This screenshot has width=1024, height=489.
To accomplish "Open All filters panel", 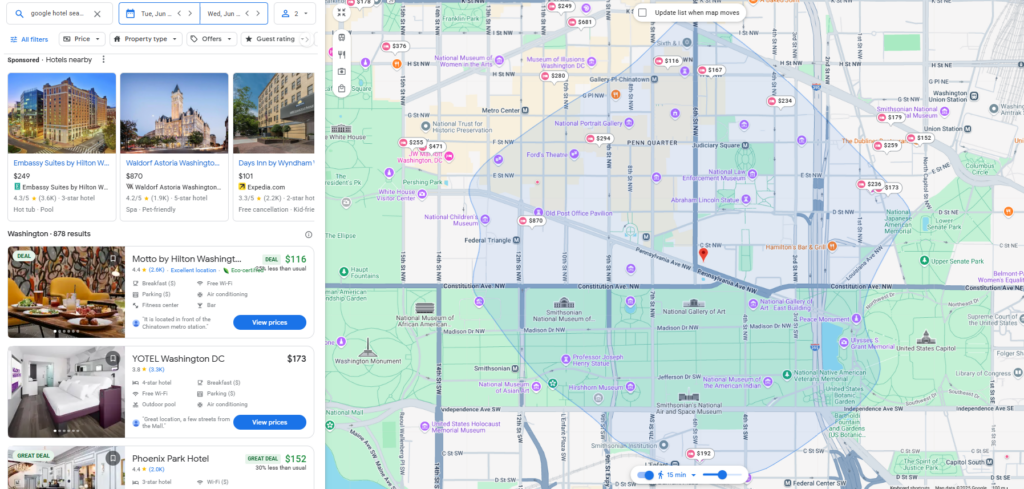I will (29, 39).
